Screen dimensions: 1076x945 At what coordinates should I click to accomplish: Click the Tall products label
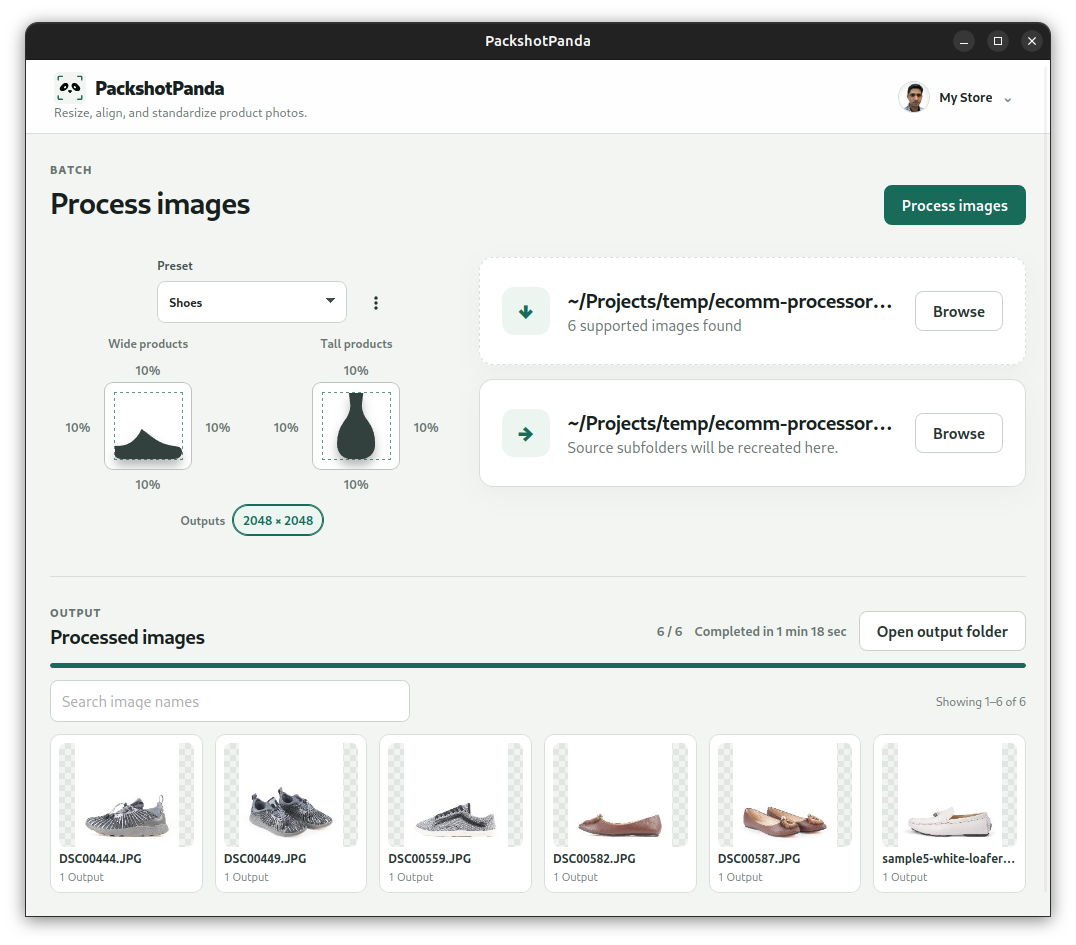pyautogui.click(x=356, y=344)
